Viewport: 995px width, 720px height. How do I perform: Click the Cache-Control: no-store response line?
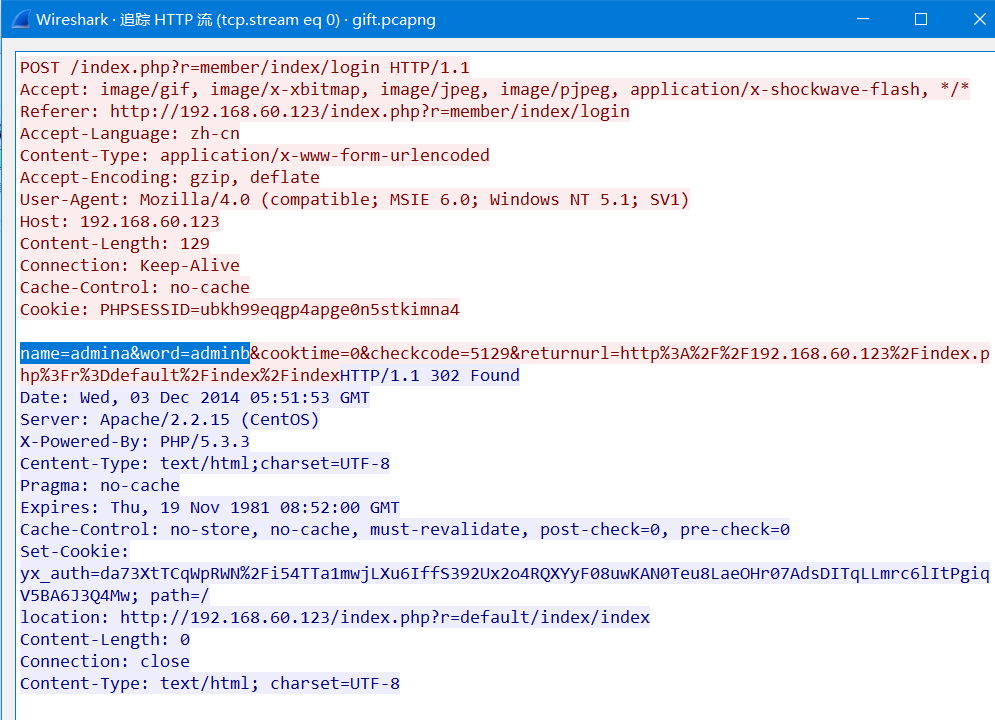pyautogui.click(x=405, y=530)
